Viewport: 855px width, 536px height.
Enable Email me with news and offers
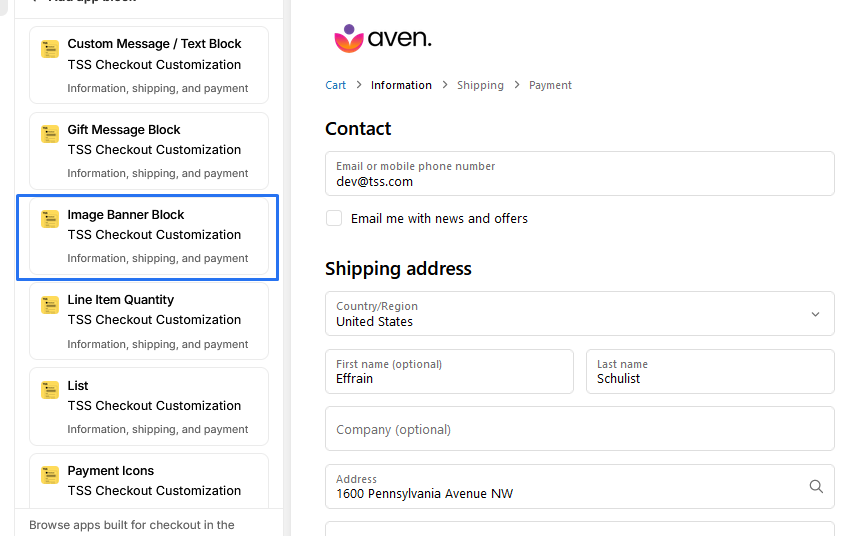click(x=334, y=218)
